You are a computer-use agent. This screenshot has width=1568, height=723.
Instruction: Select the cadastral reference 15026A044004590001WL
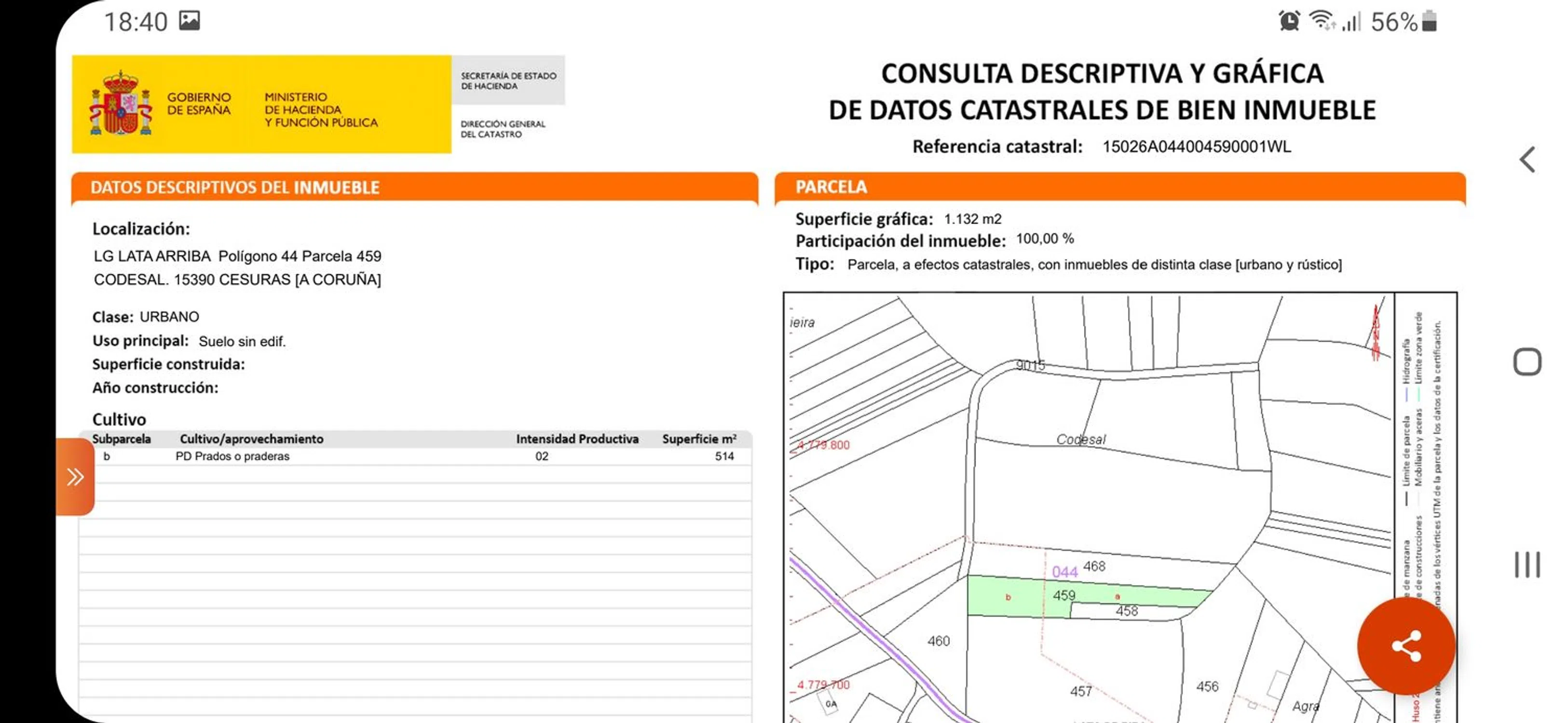point(1196,147)
